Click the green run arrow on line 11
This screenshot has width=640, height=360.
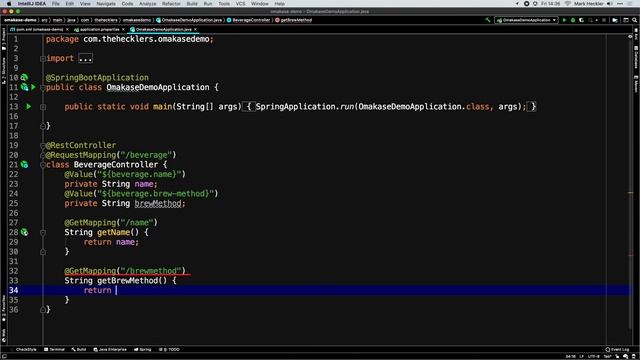point(33,87)
